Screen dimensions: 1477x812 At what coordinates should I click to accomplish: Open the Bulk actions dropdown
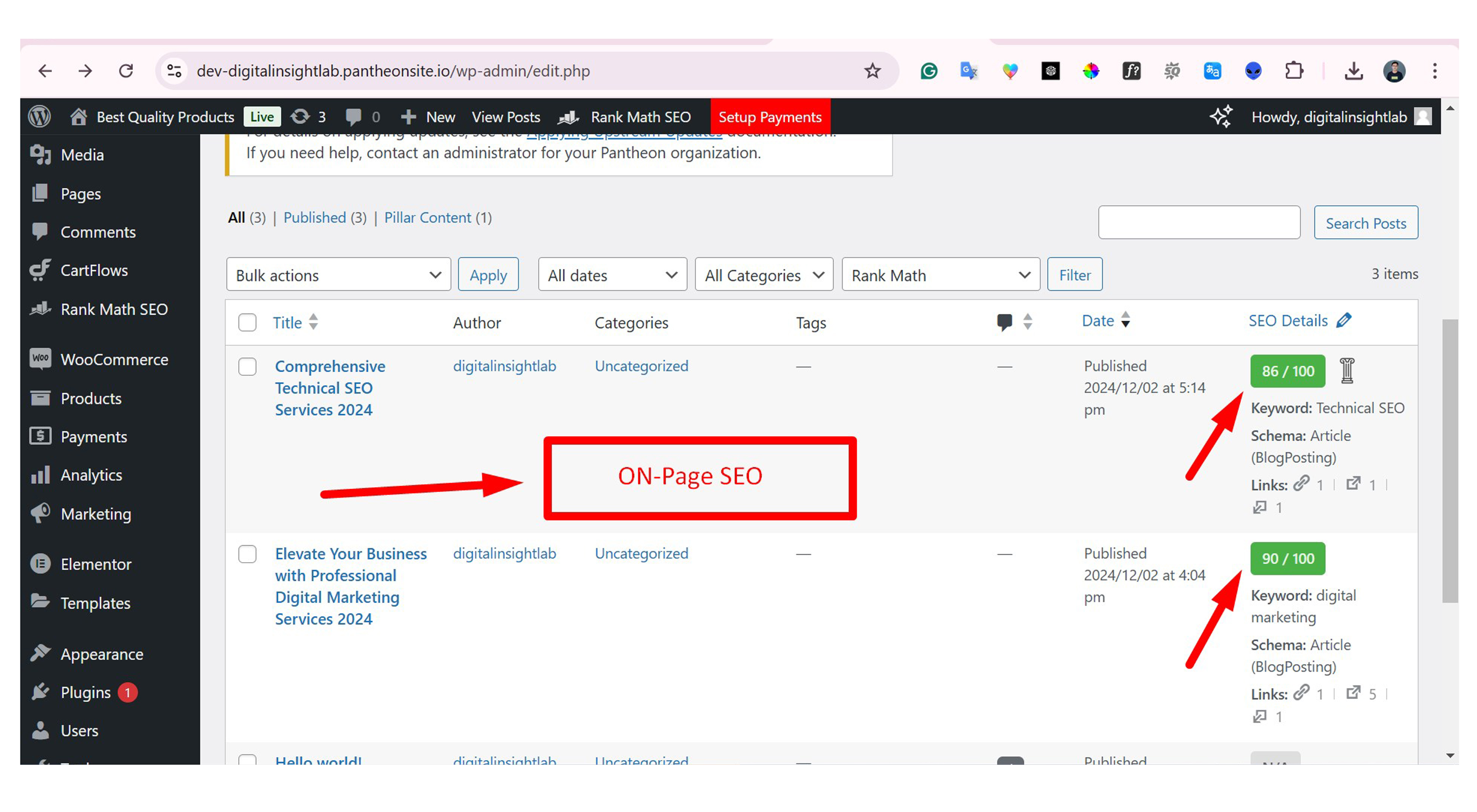coord(338,275)
